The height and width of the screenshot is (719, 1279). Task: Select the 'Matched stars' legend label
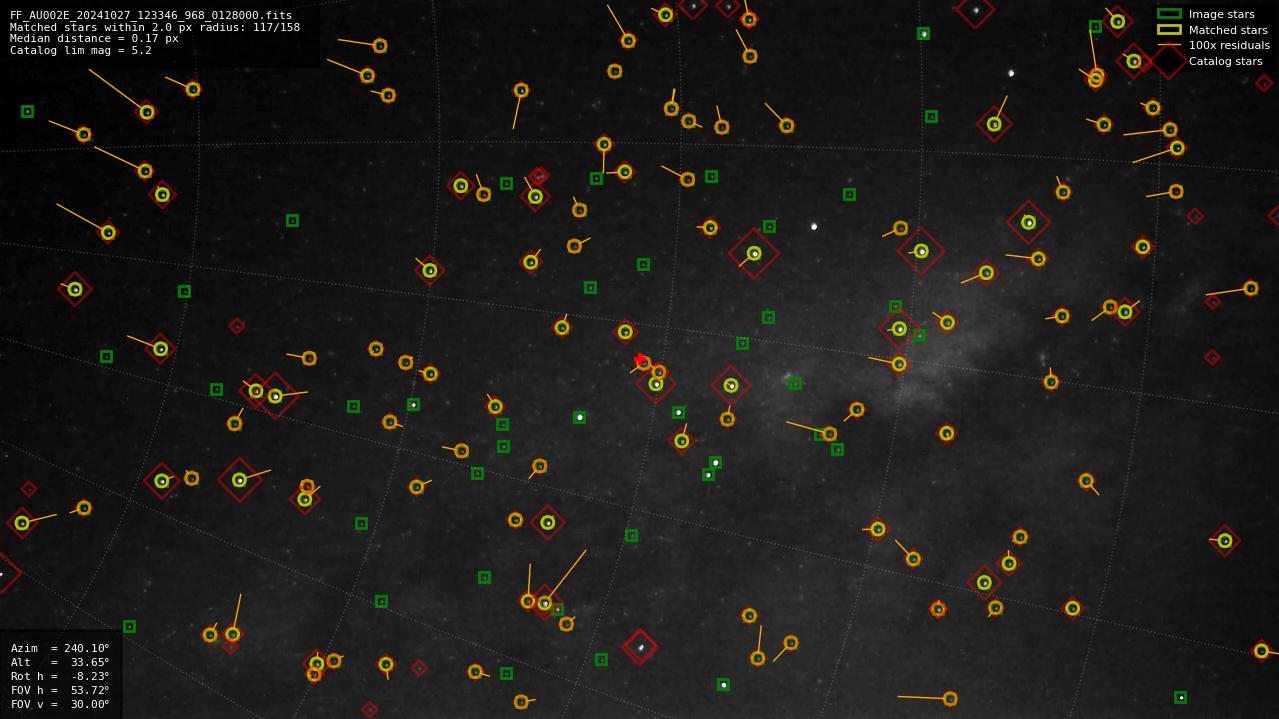point(1228,30)
